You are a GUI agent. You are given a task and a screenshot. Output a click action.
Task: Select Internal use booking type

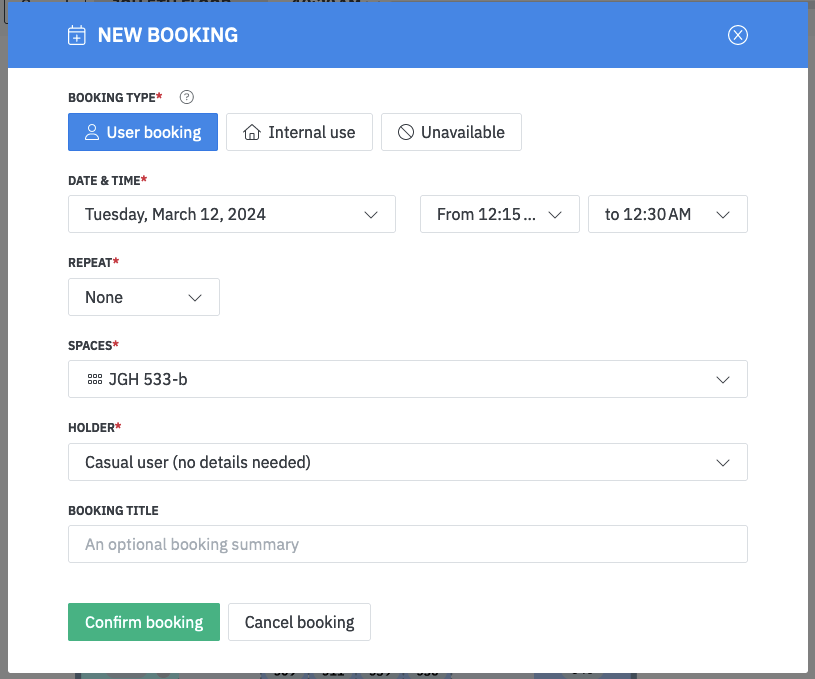coord(299,132)
